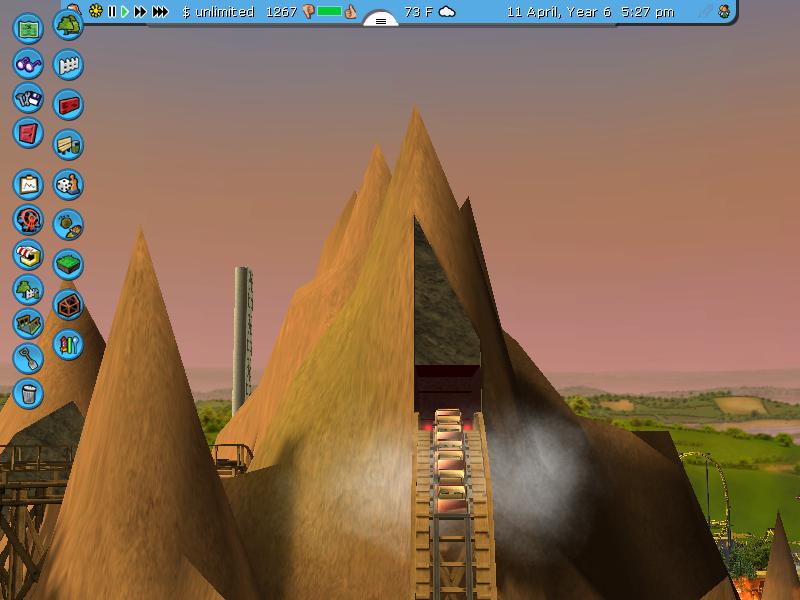Click the guest face icon in top bar
Screen dimensions: 800x600
click(x=723, y=12)
